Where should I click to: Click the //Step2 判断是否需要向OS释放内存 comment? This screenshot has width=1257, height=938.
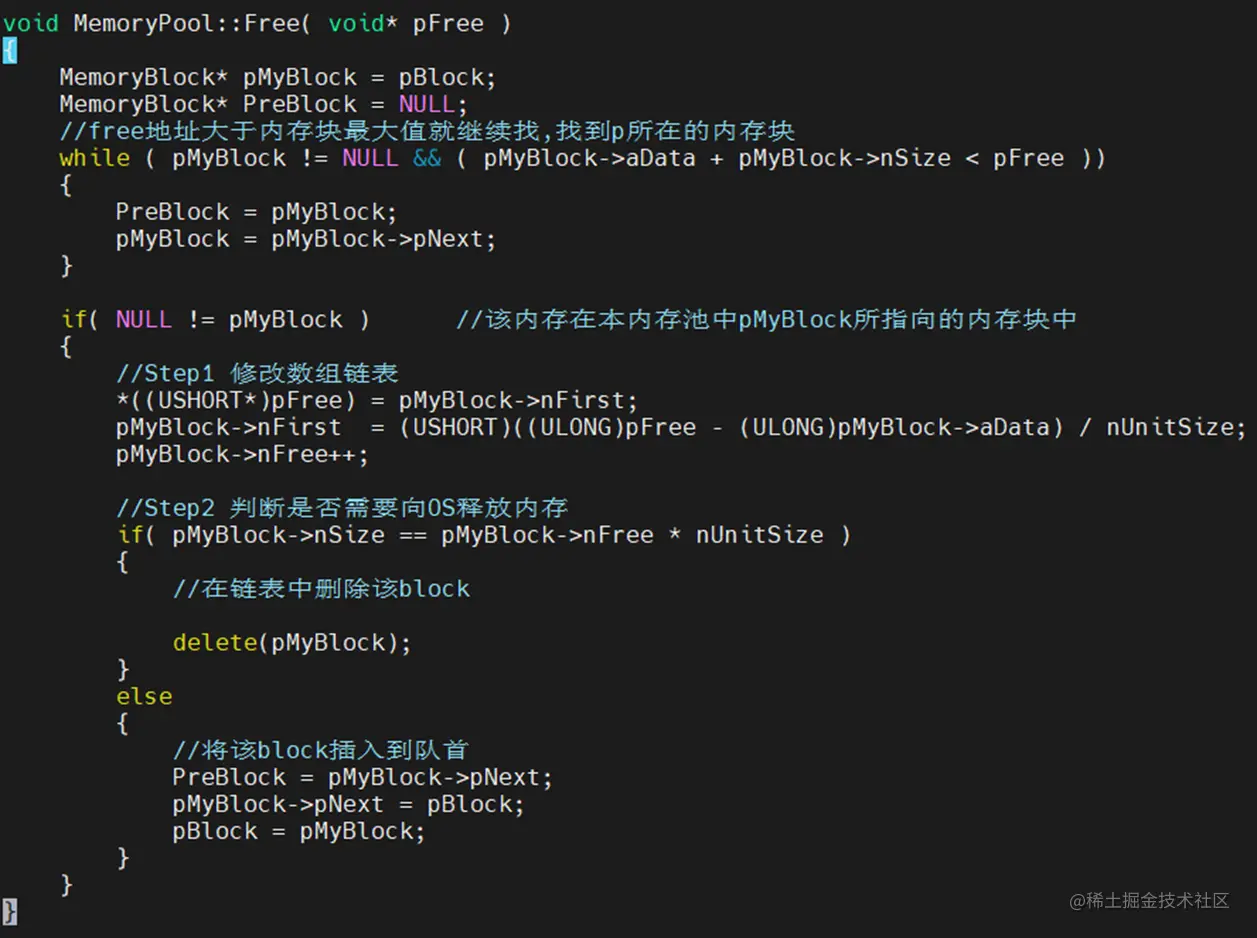[342, 508]
